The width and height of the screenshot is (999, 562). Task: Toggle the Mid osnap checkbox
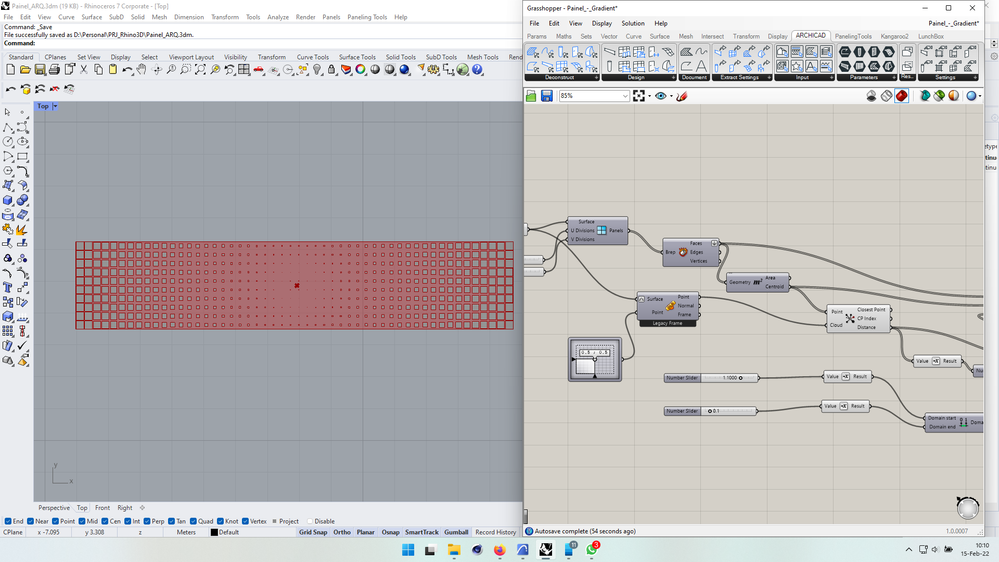82,521
